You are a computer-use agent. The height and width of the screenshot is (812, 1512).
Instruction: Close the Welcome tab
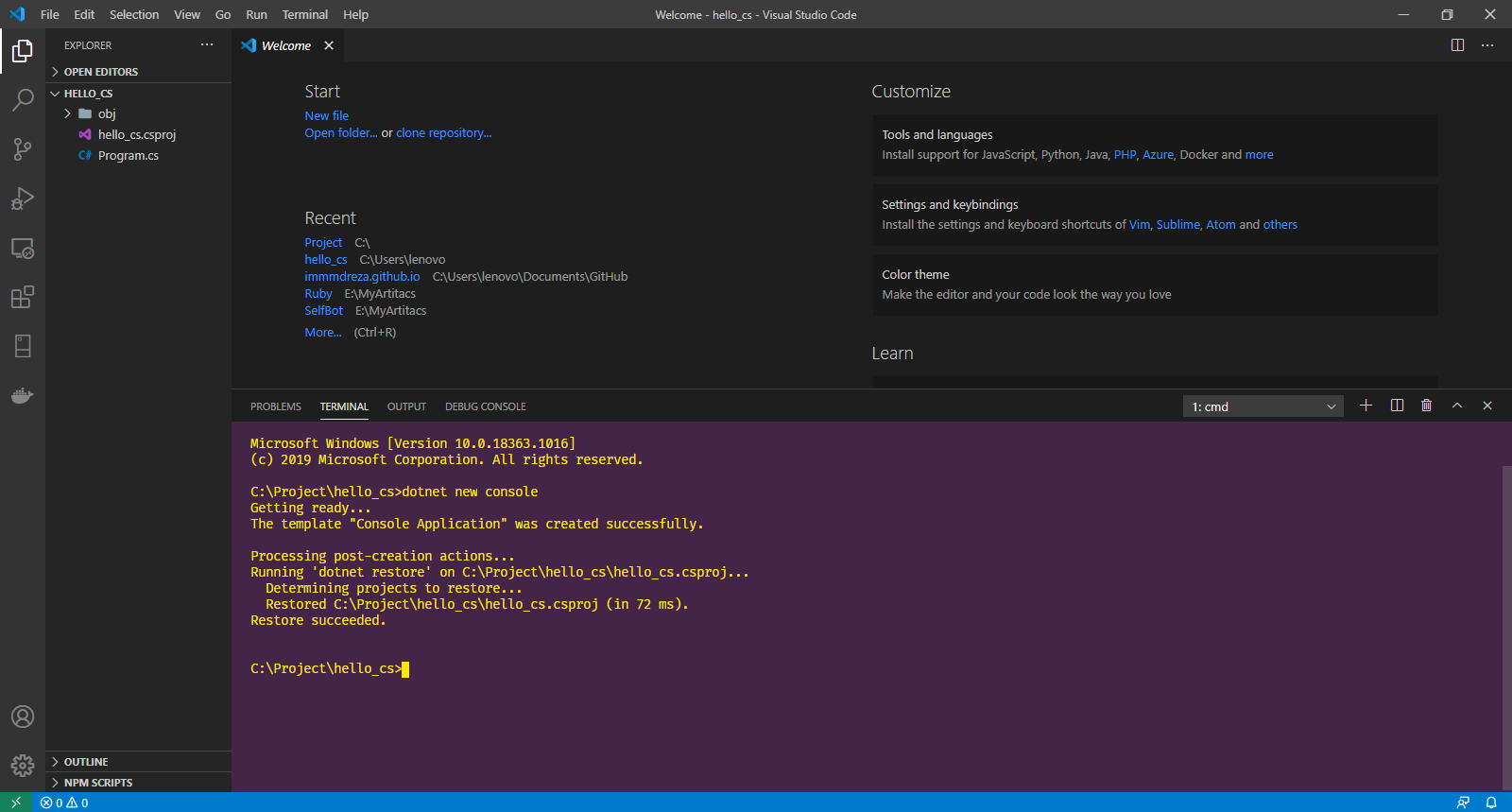[x=329, y=45]
